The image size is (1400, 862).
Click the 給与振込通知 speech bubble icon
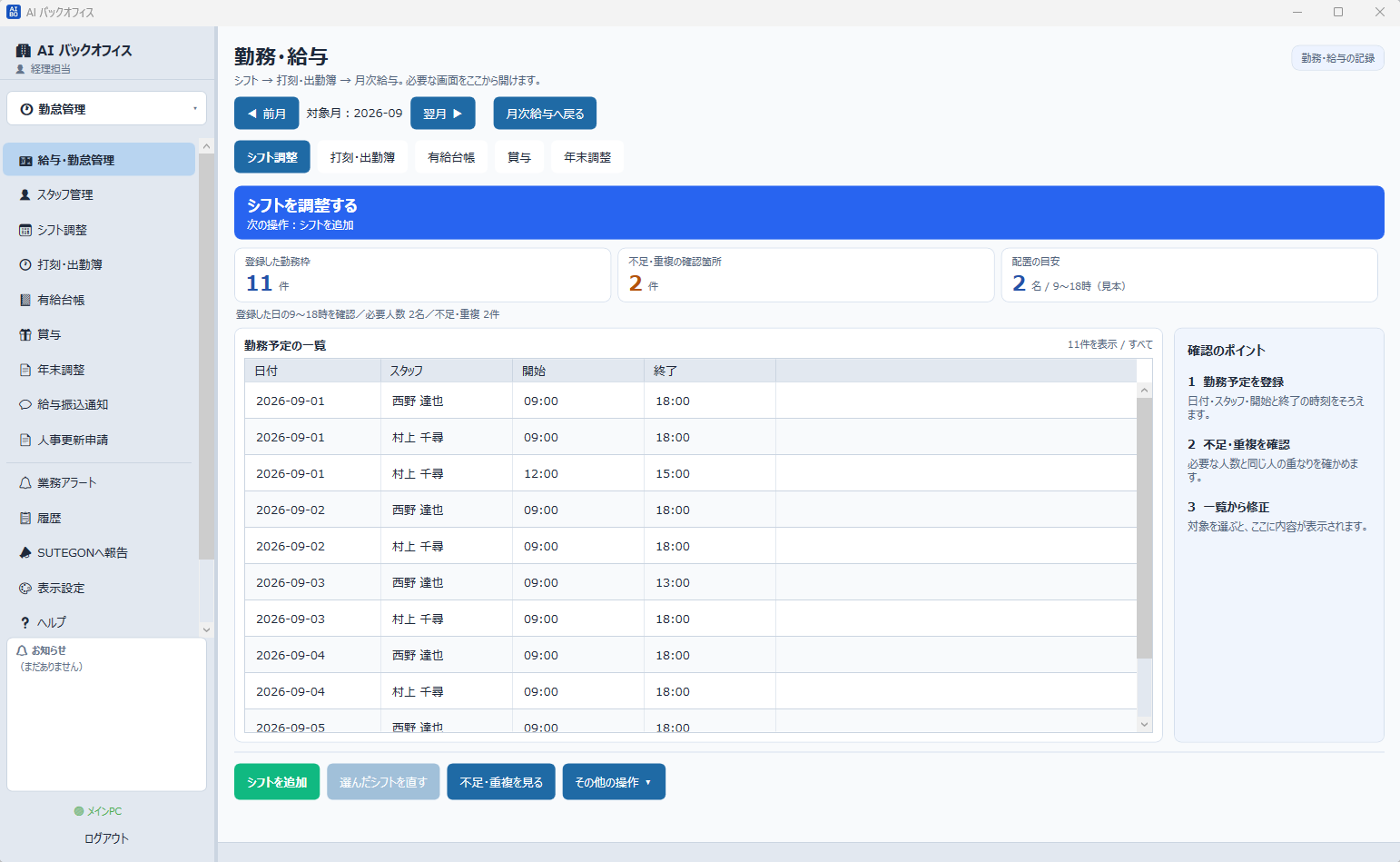click(x=25, y=405)
